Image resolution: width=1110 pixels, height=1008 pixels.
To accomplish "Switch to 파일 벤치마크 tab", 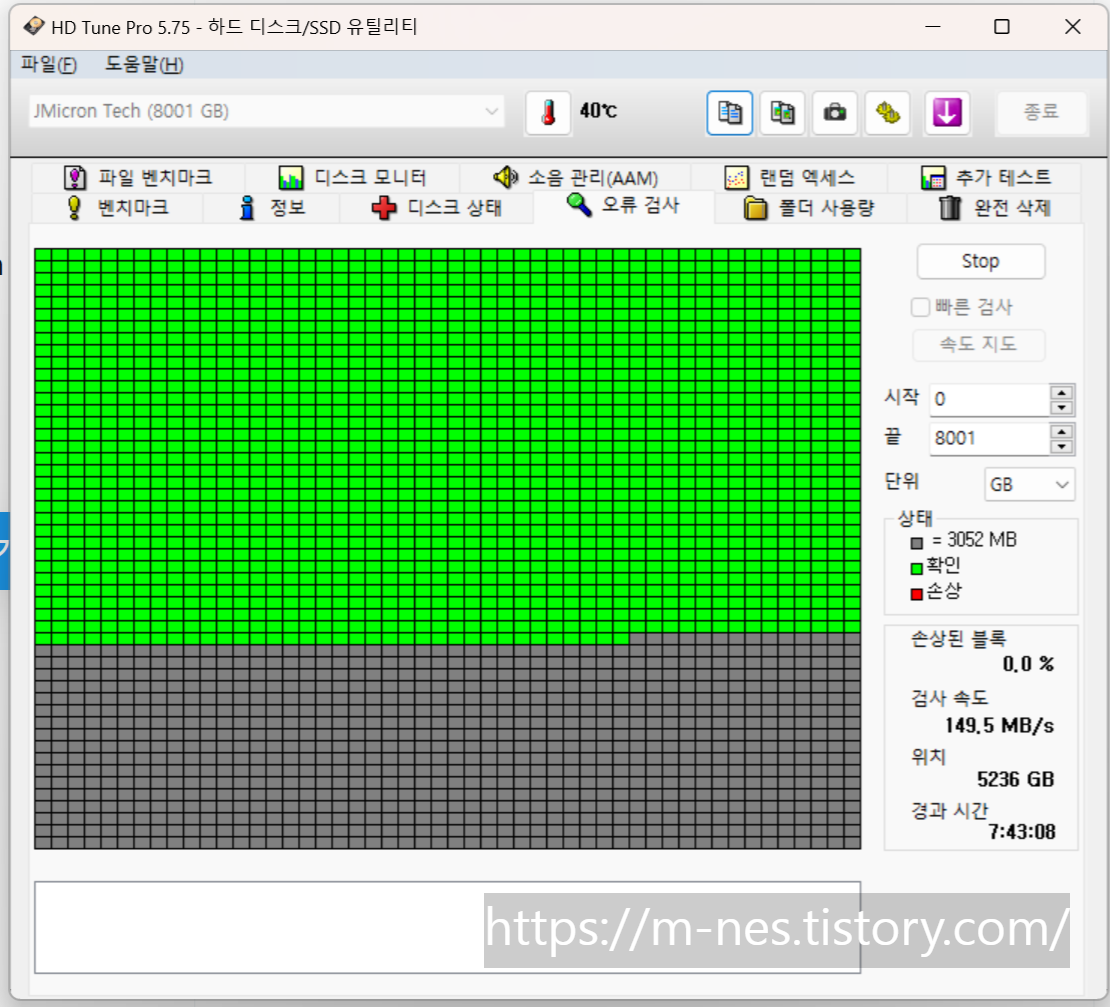I will click(x=138, y=177).
